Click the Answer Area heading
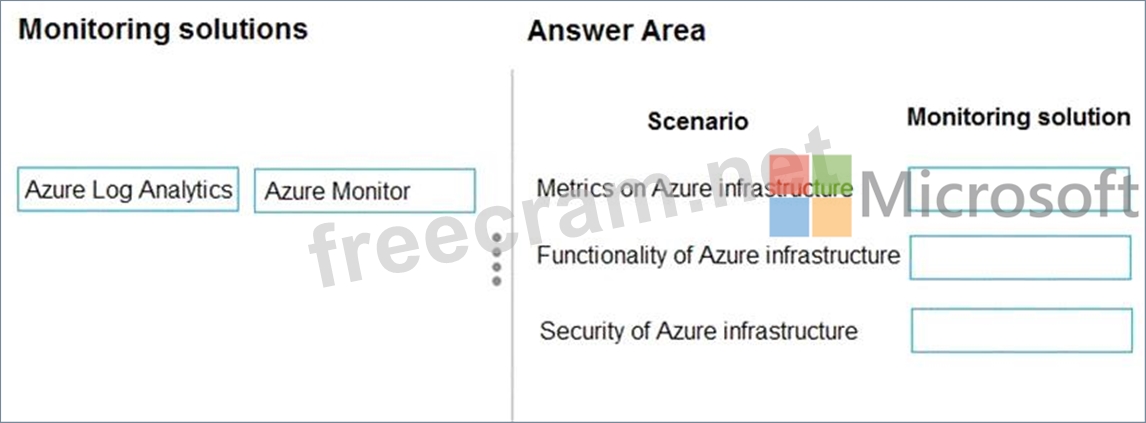This screenshot has width=1146, height=423. [x=616, y=31]
